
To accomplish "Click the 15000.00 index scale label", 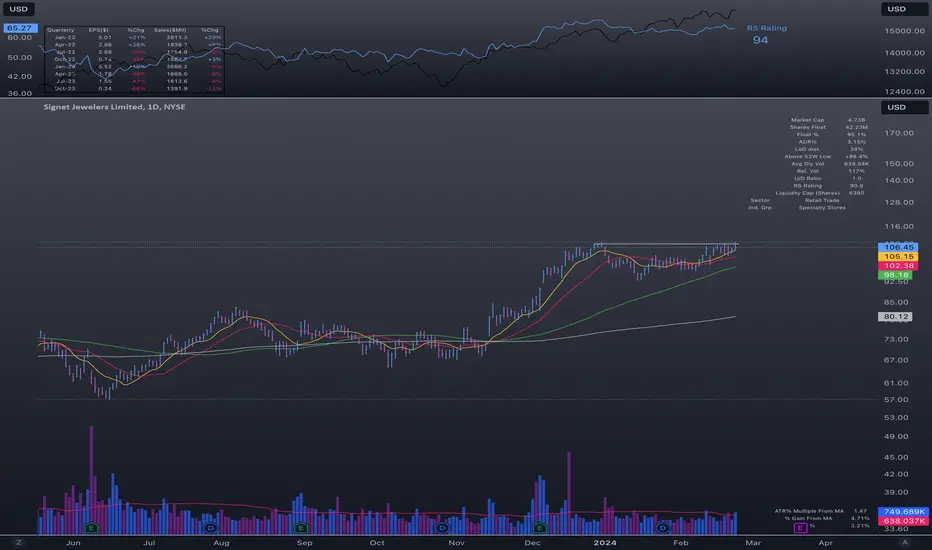I will pos(905,31).
